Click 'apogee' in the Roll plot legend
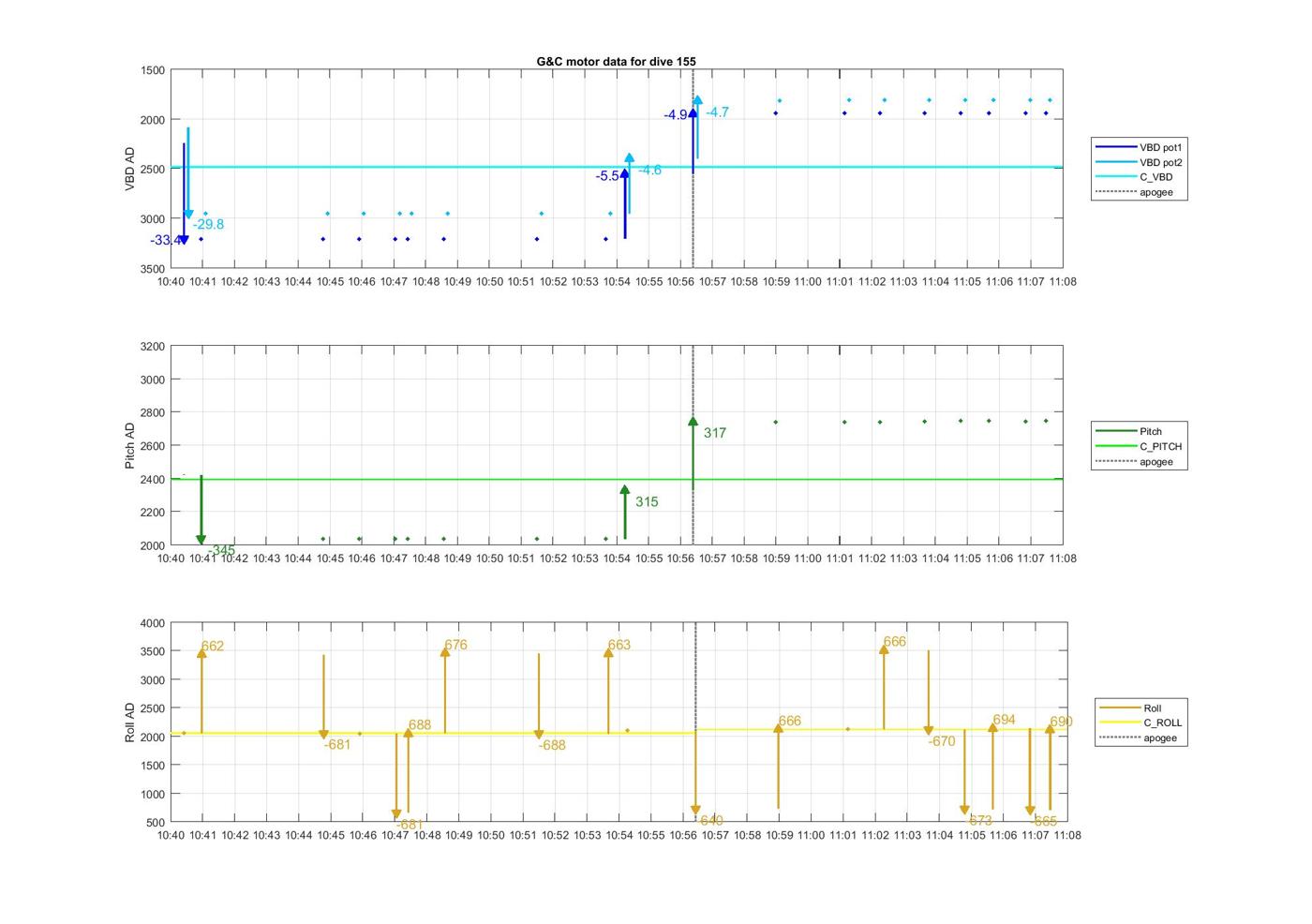The width and height of the screenshot is (1312, 924). point(1138,738)
